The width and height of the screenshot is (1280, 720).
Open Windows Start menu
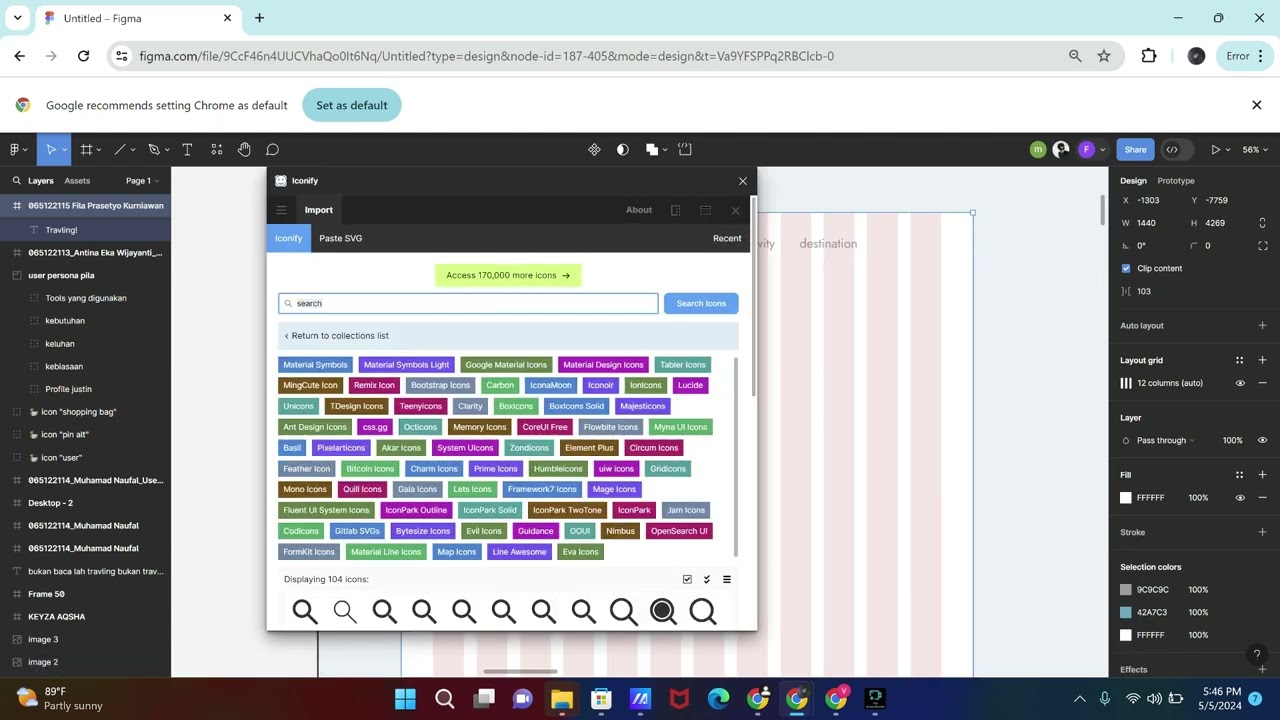405,698
